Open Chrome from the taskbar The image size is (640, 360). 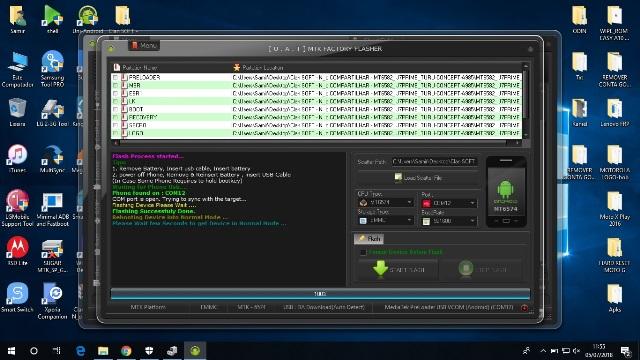coord(126,351)
